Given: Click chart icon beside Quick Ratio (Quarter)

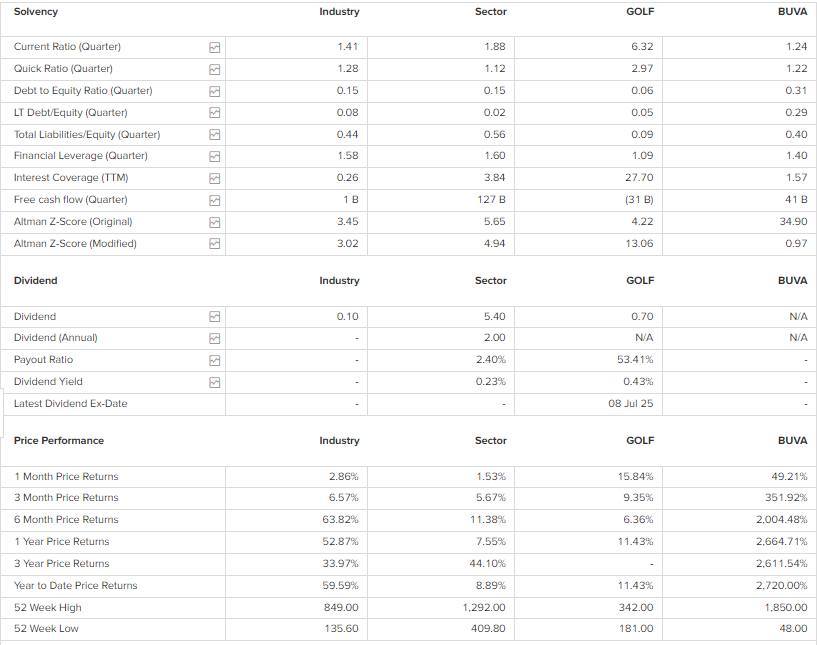Looking at the screenshot, I should tap(214, 69).
